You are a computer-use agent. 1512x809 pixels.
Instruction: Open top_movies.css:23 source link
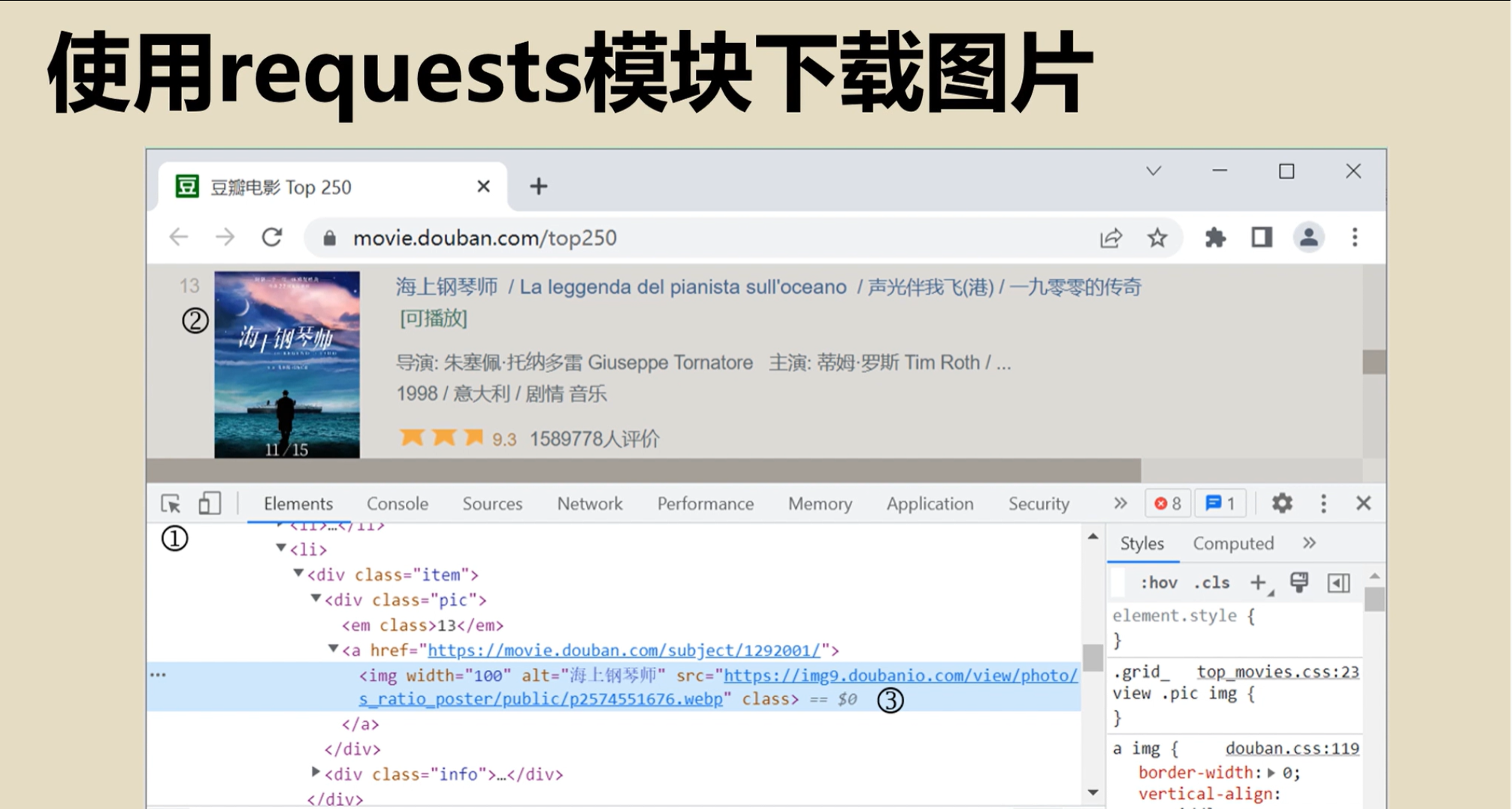pyautogui.click(x=1278, y=671)
